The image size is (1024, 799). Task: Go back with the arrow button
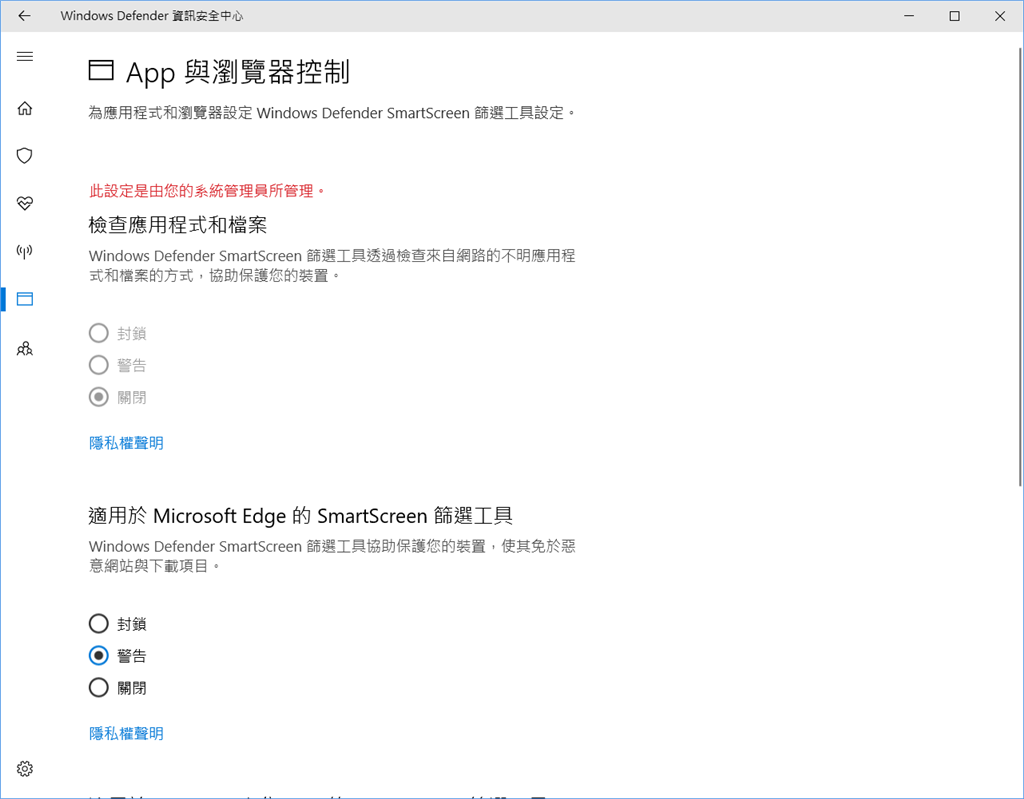pos(24,16)
